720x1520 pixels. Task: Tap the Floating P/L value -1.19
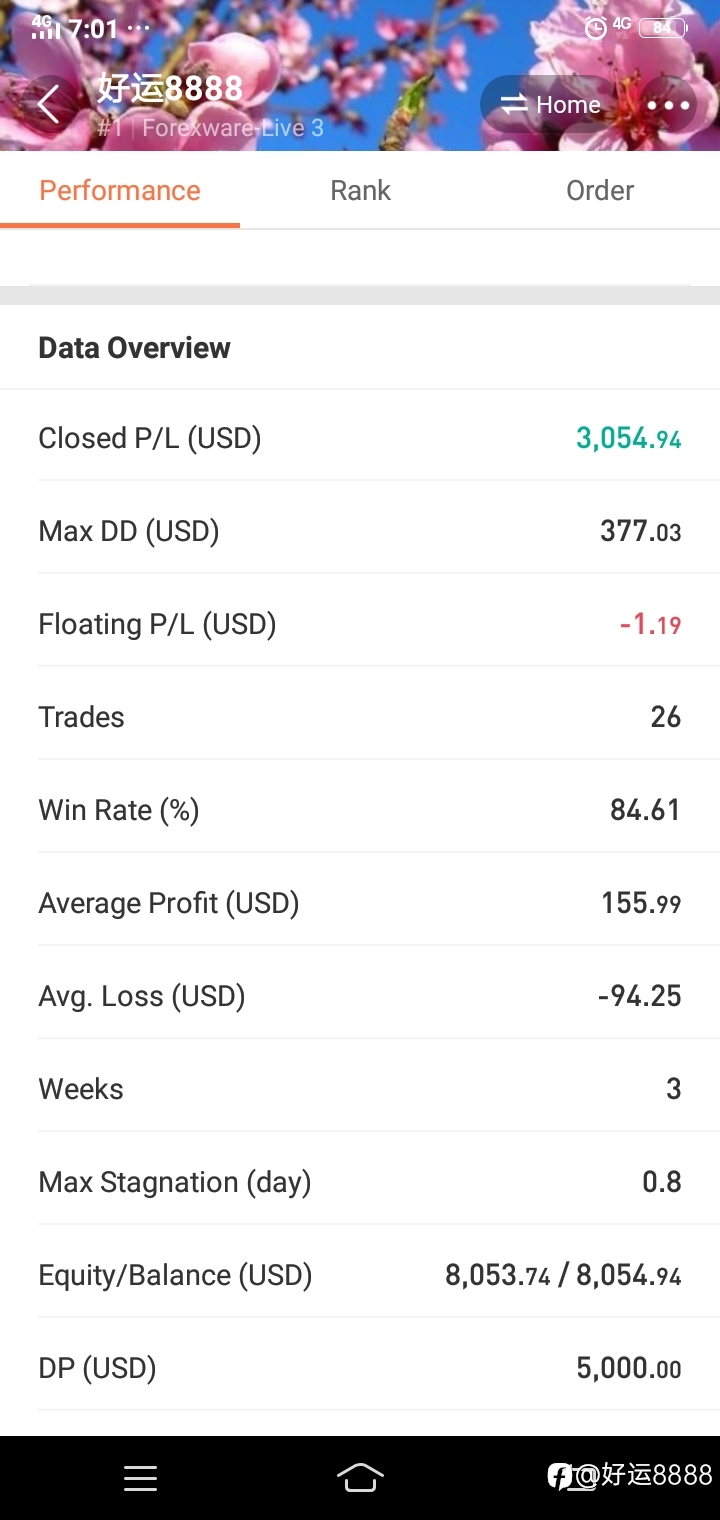click(x=650, y=625)
